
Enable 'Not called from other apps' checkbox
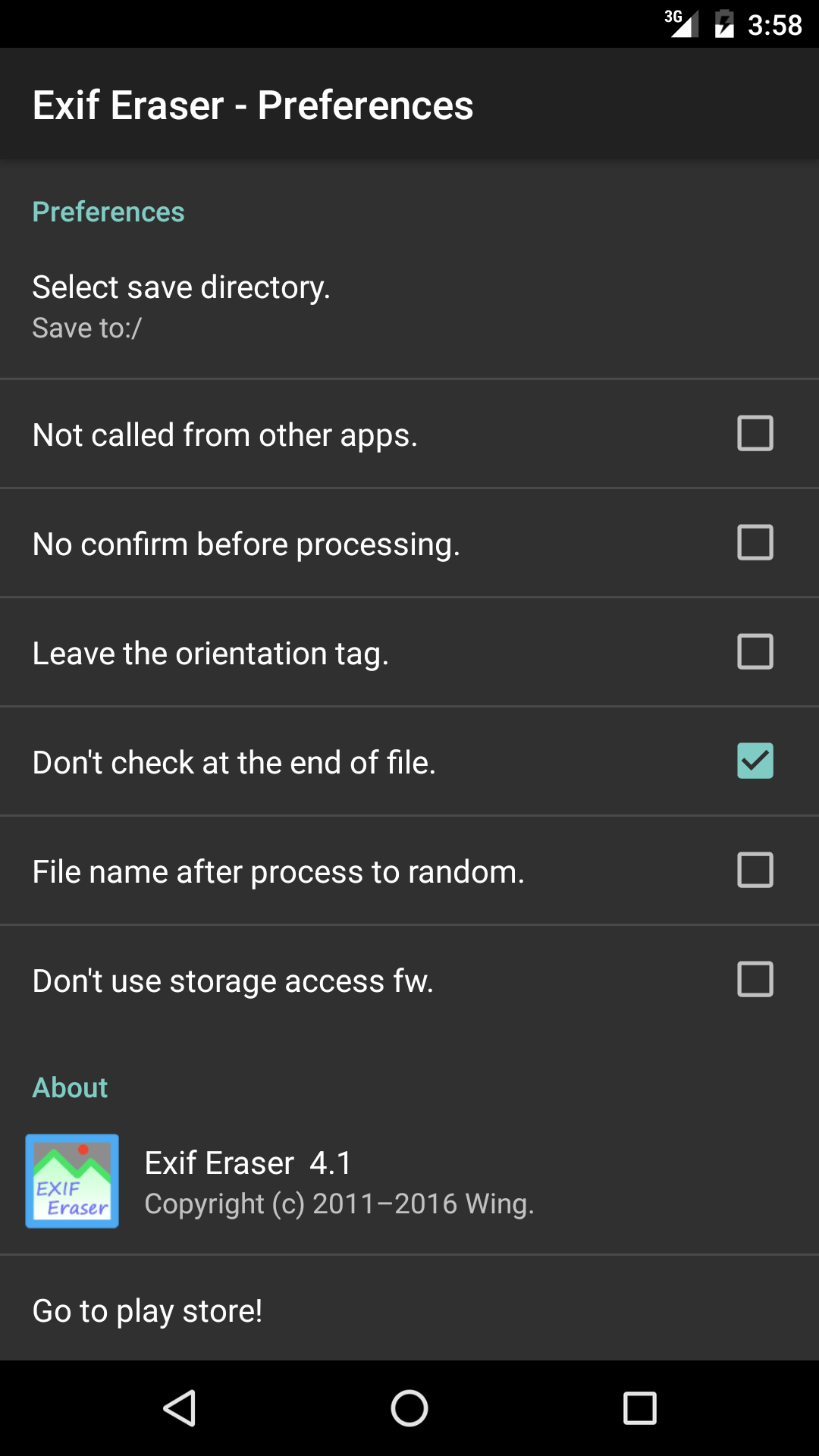pos(755,433)
